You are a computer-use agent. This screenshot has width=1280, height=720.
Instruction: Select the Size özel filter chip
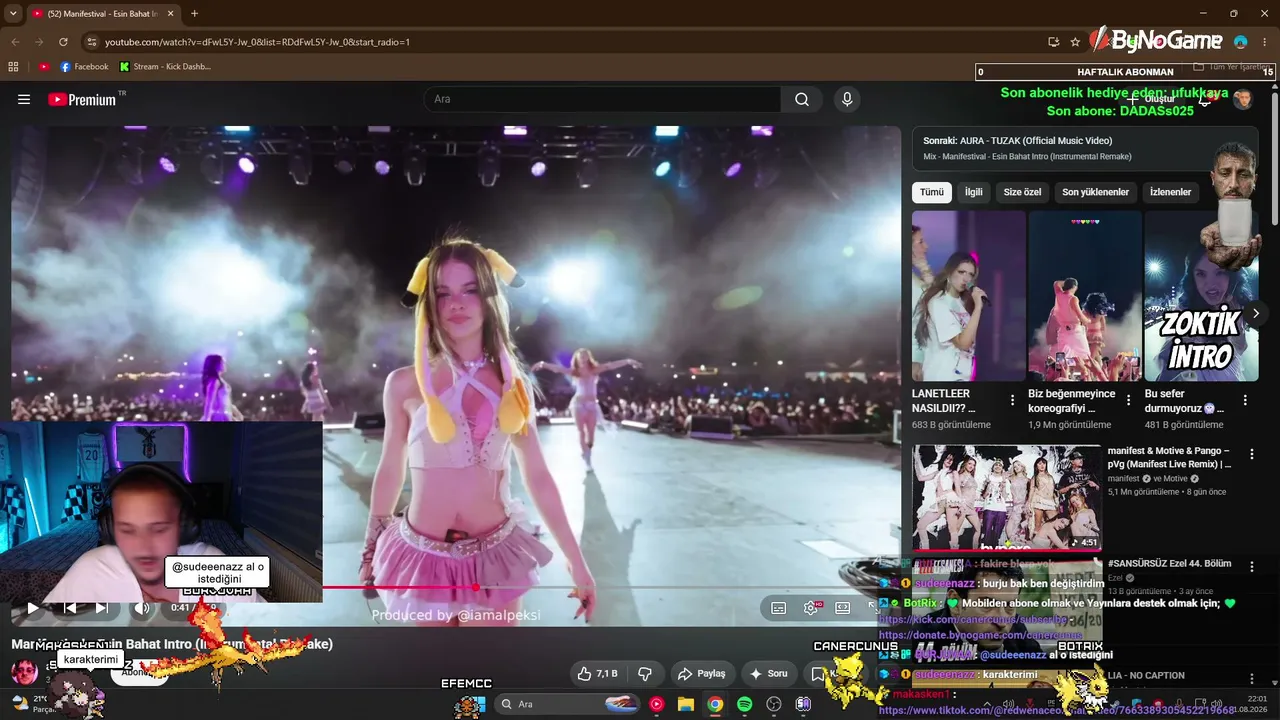(1023, 192)
